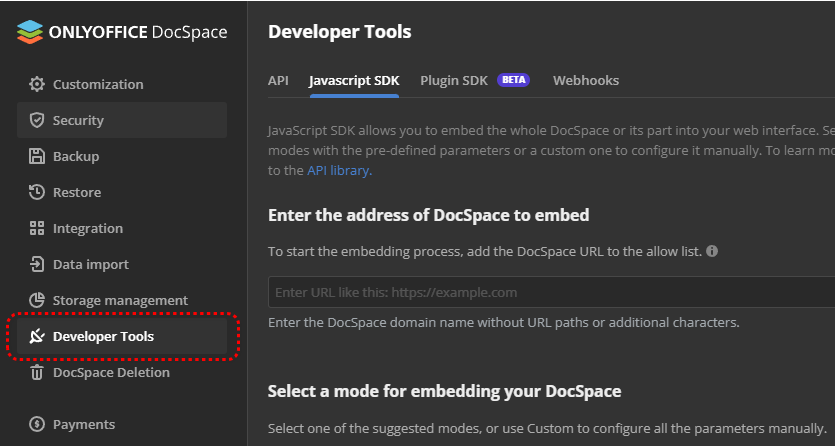
Task: Click the Integration grid icon
Action: tap(37, 228)
